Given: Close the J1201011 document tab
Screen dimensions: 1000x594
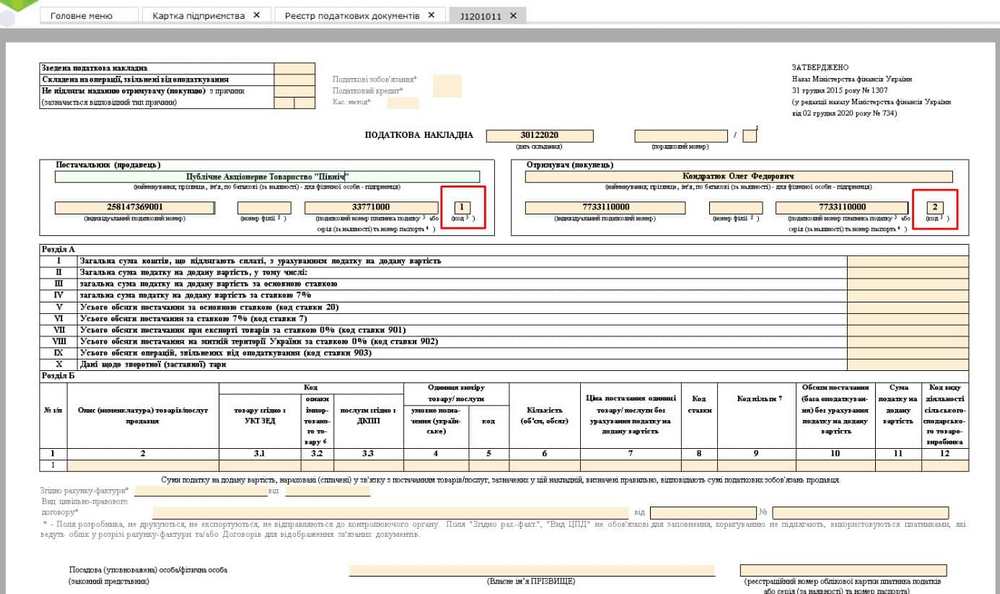Looking at the screenshot, I should [x=513, y=16].
